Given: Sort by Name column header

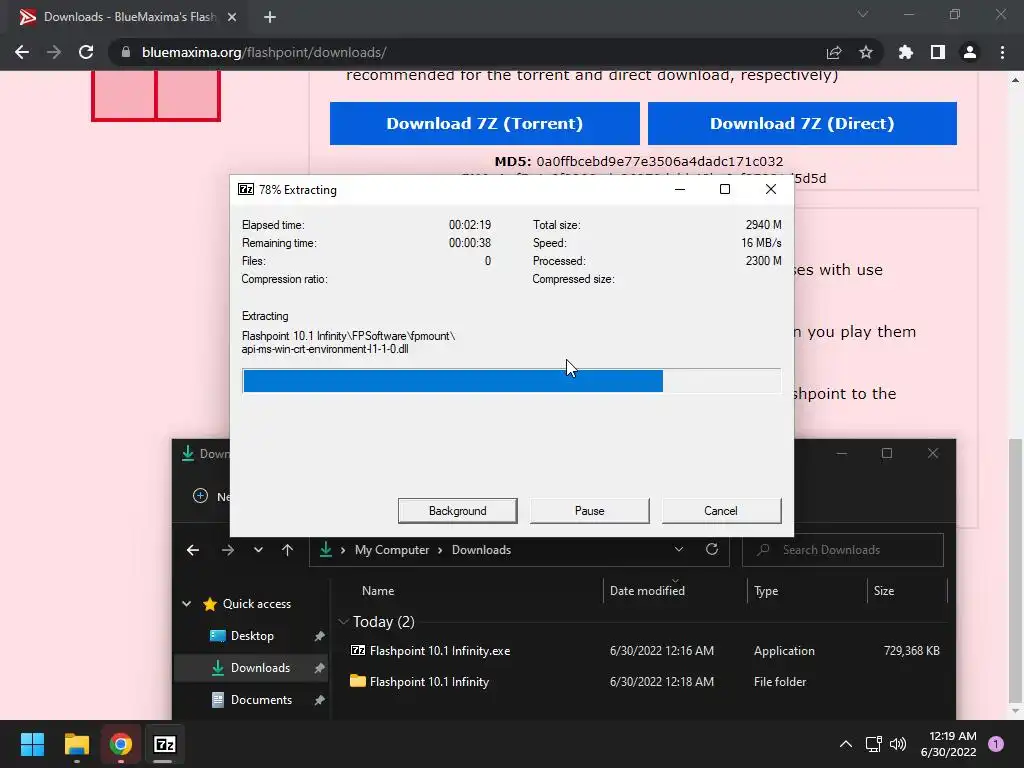Looking at the screenshot, I should click(378, 591).
